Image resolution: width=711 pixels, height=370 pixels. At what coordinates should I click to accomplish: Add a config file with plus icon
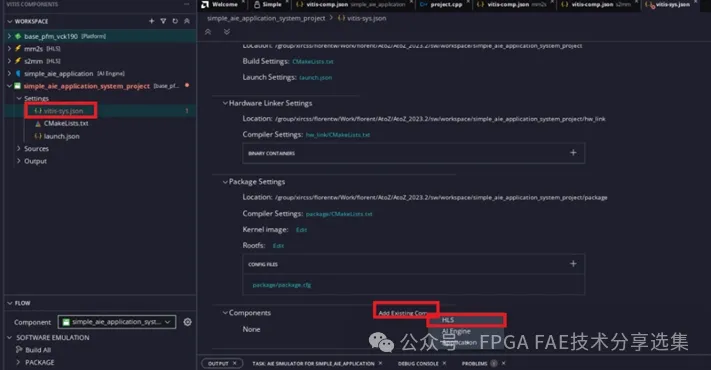tap(573, 263)
